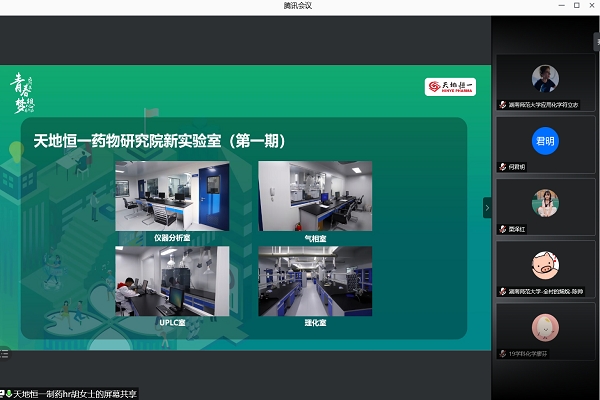Click microphone icon next to 龚泽红
Image resolution: width=600 pixels, height=400 pixels.
pos(503,229)
